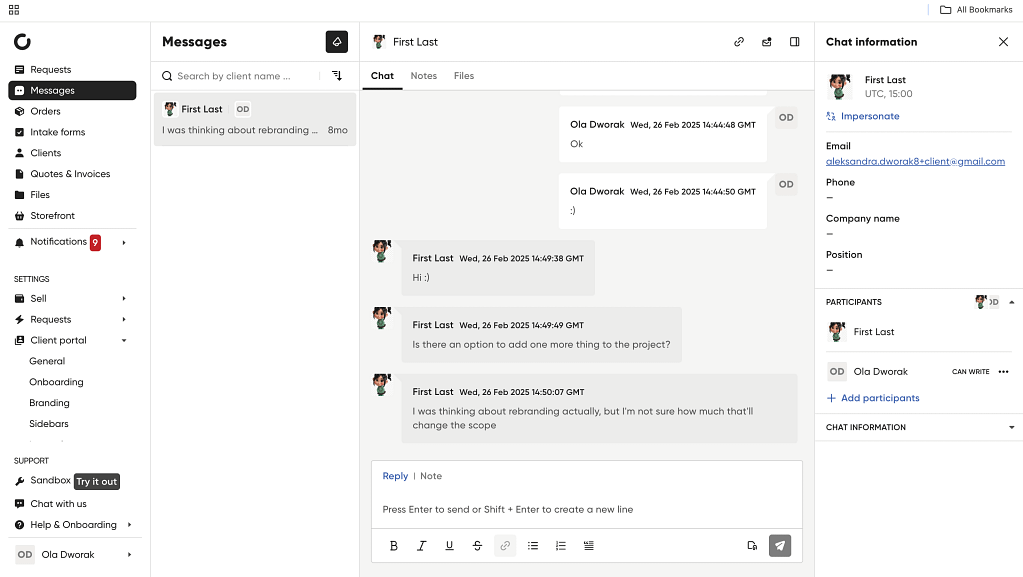Open Messages in the sidebar

[72, 91]
